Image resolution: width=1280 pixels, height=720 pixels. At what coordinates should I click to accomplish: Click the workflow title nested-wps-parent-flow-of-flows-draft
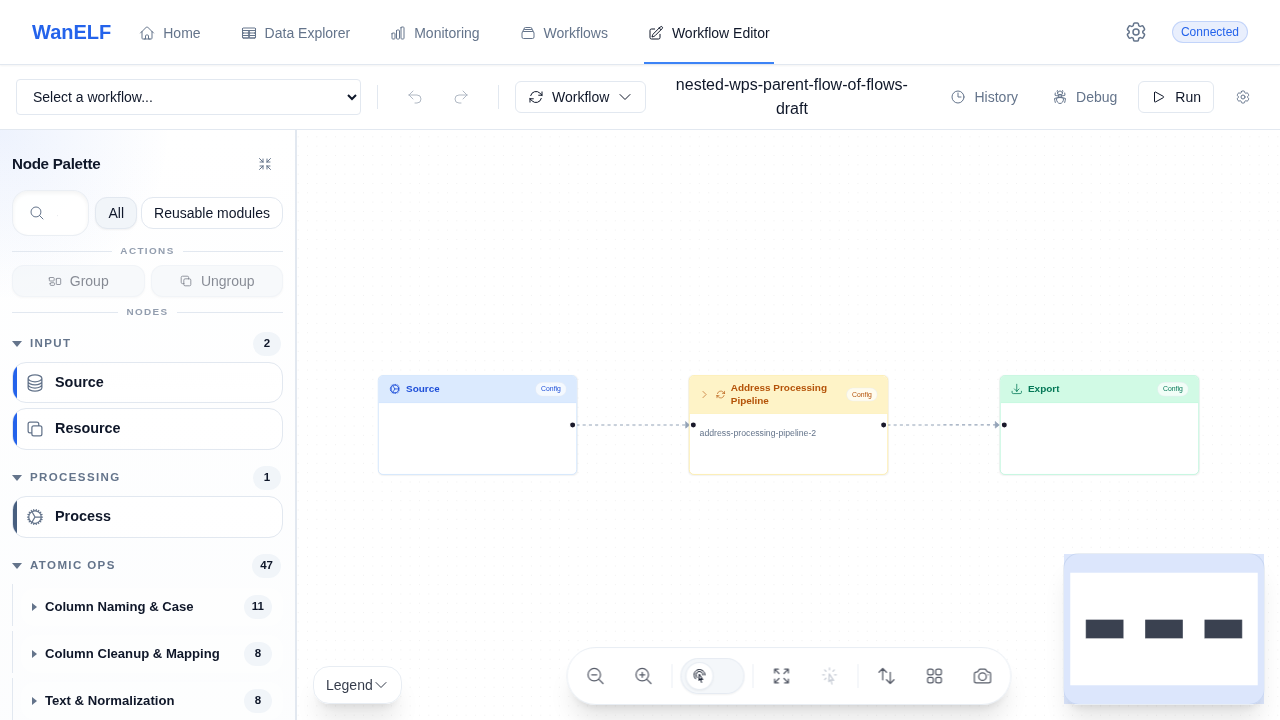pyautogui.click(x=792, y=96)
